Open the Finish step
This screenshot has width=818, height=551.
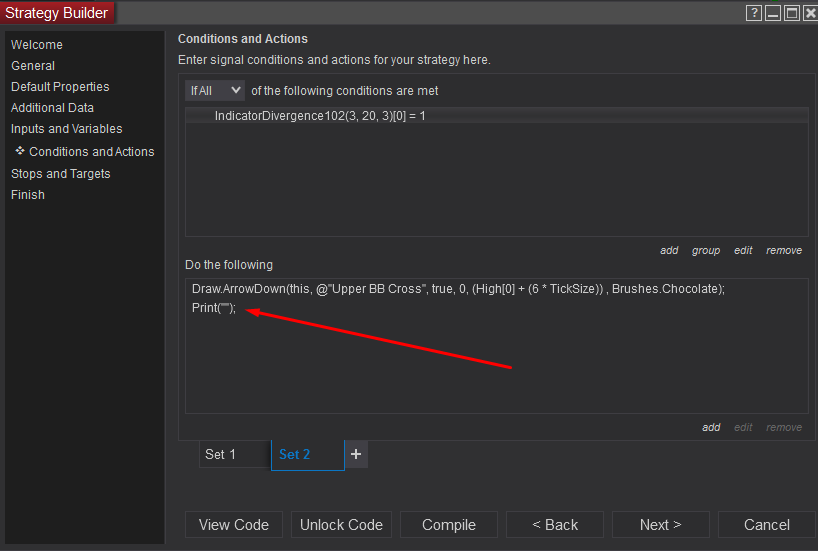coord(28,195)
